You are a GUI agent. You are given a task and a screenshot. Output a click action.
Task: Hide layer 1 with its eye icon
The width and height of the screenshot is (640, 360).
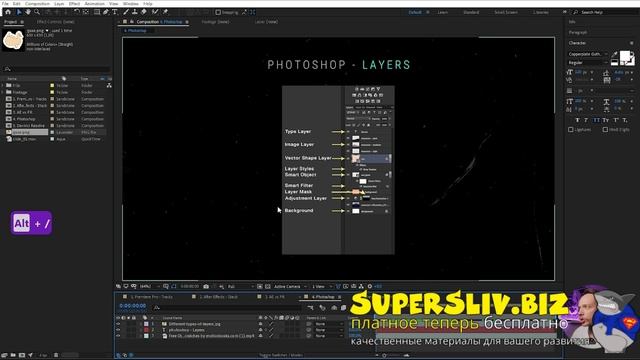[118, 324]
